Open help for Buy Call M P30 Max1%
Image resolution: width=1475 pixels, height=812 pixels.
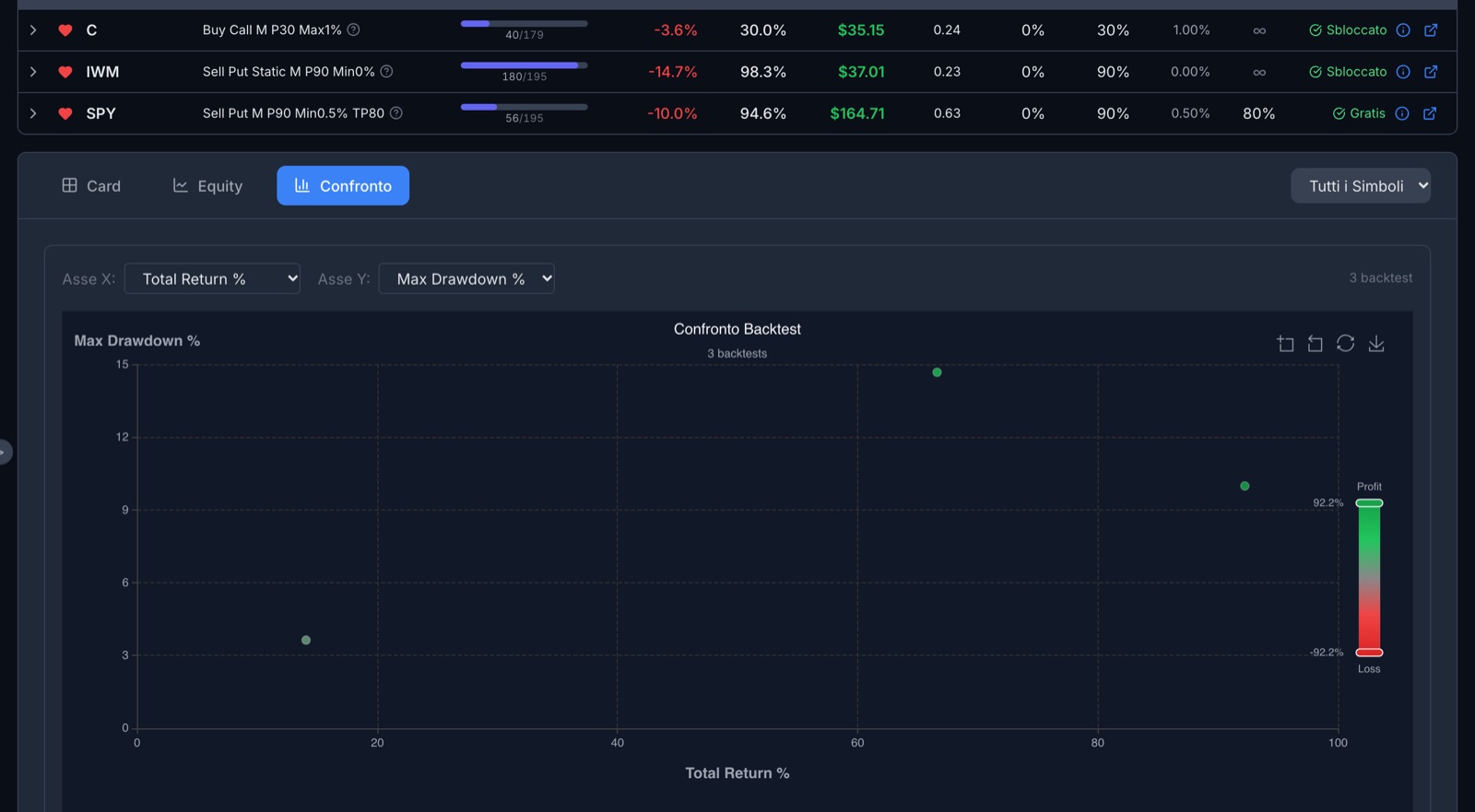coord(353,29)
